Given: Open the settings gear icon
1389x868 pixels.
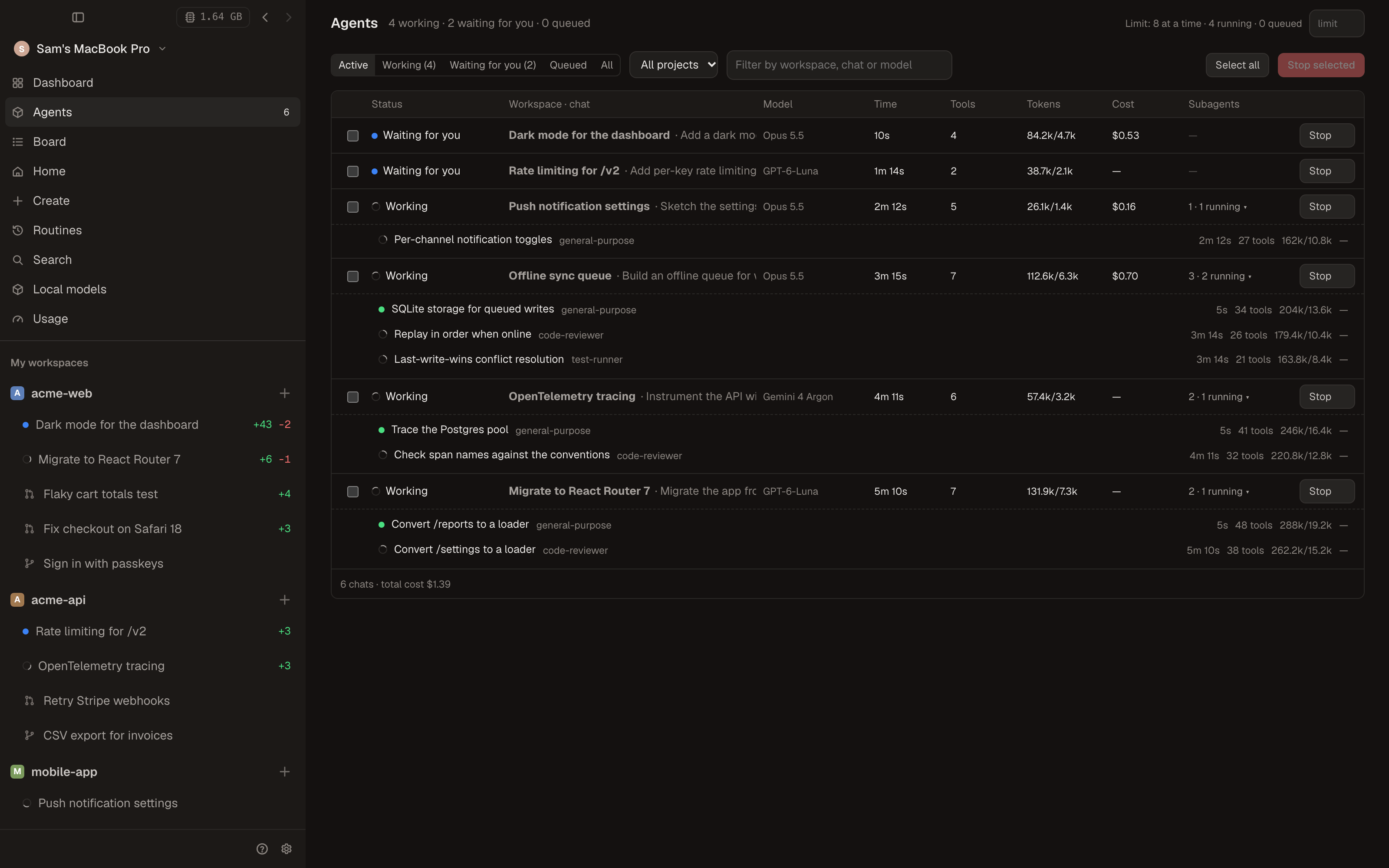Looking at the screenshot, I should coord(286,848).
